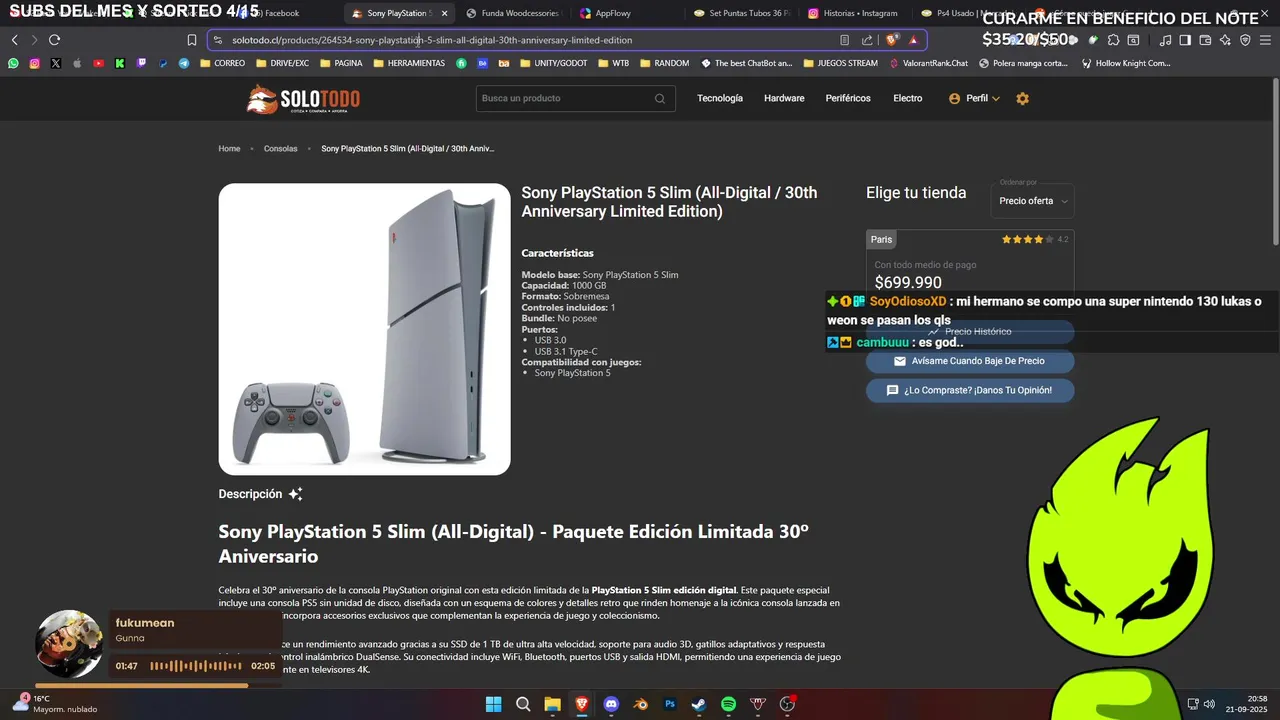Viewport: 1280px width, 720px height.
Task: Bookmark this page icon
Action: 192,40
